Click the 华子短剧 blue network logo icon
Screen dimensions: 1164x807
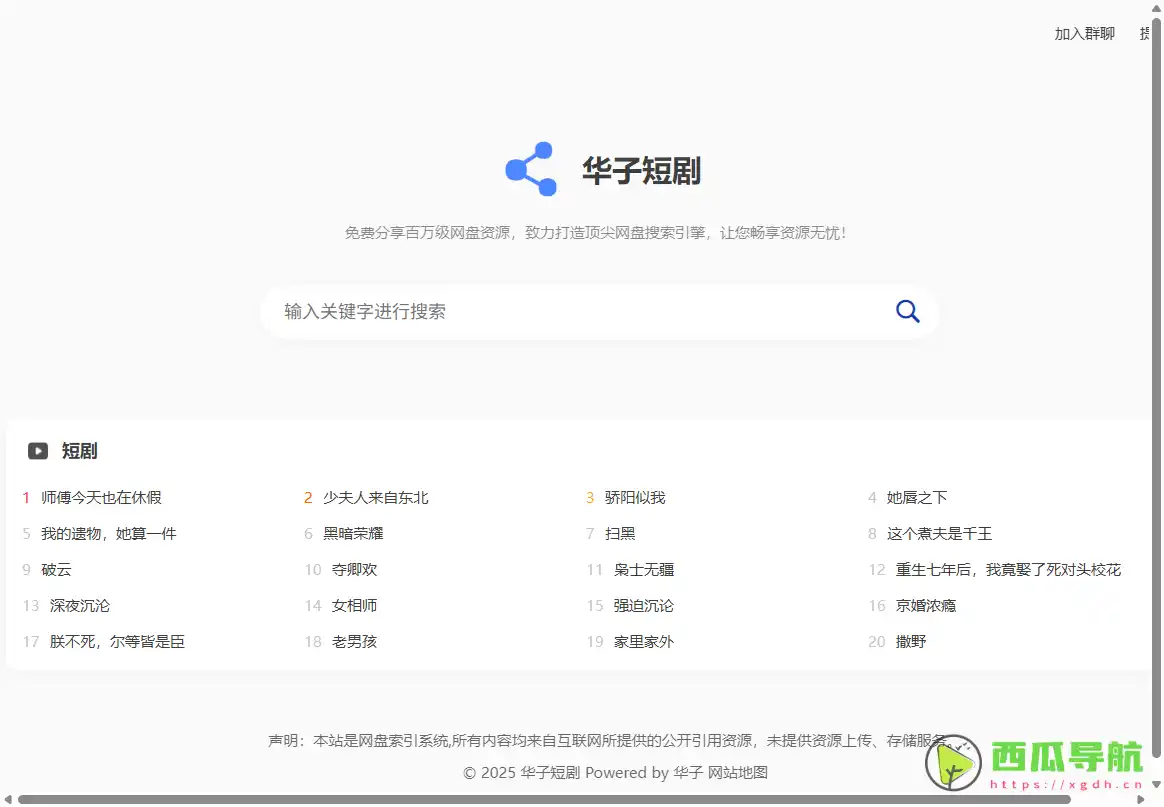[x=528, y=168]
